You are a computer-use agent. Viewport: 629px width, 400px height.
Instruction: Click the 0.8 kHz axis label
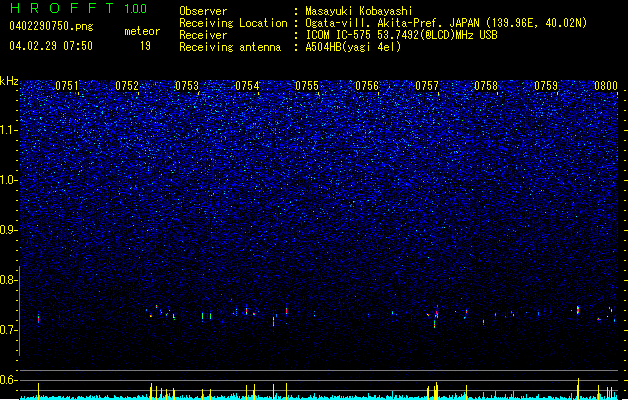pos(8,280)
